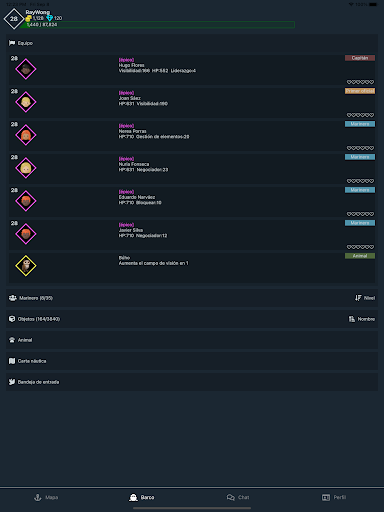Tap the gold coins icon
This screenshot has width=384, height=512.
click(29, 18)
